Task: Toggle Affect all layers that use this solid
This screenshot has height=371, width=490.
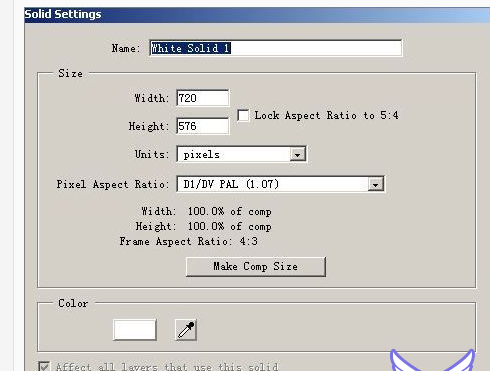Action: 44,366
